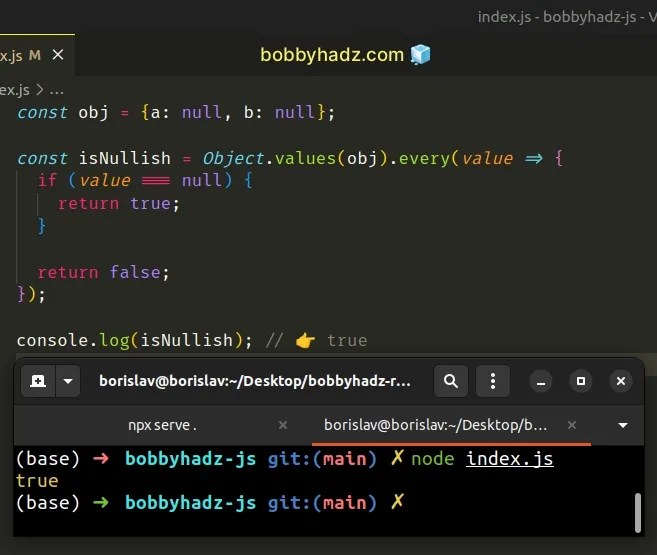Open new terminal tab icon button
The width and height of the screenshot is (657, 555).
pyautogui.click(x=38, y=381)
